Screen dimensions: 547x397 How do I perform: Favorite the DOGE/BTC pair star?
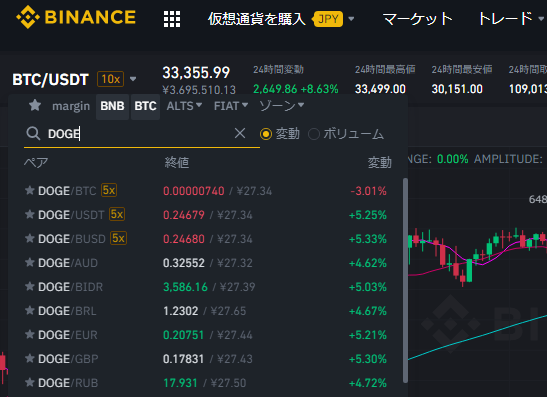point(30,190)
